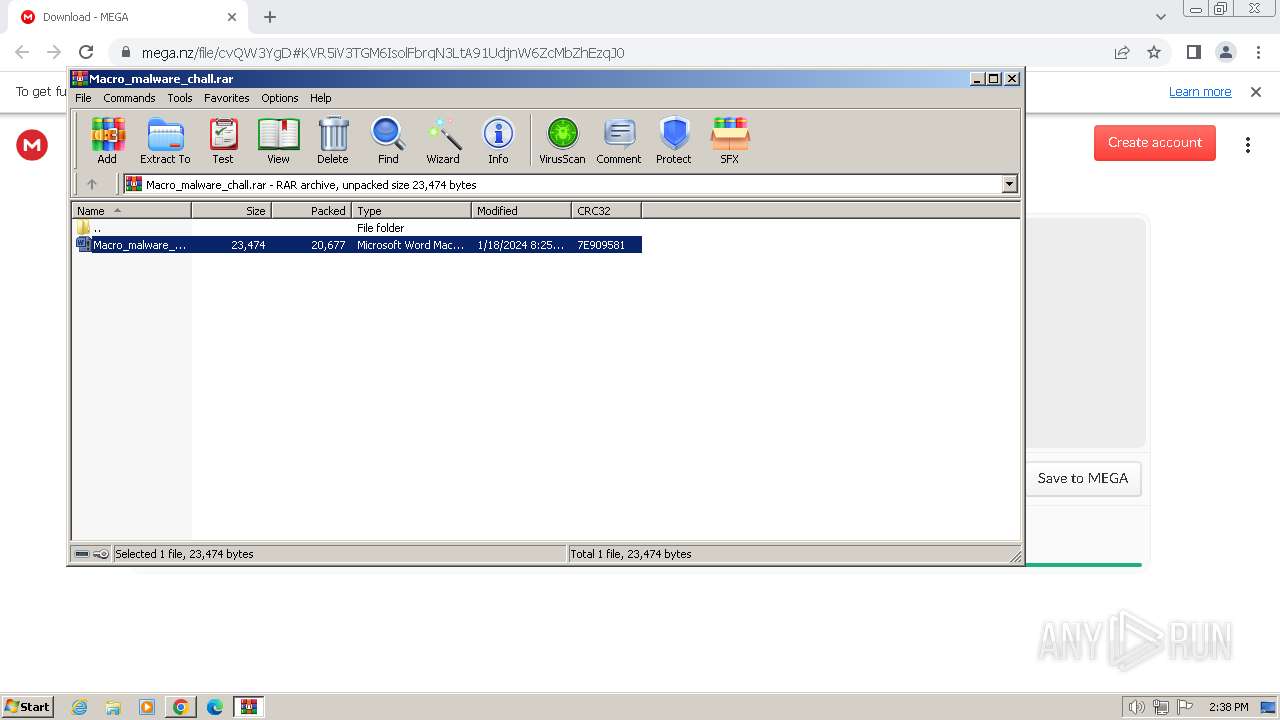Reload the MEGA page
1280x720 pixels.
[x=86, y=53]
